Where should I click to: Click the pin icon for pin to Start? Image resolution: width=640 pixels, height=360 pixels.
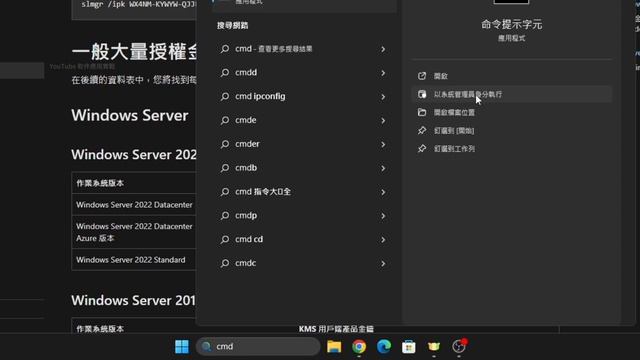click(x=422, y=131)
